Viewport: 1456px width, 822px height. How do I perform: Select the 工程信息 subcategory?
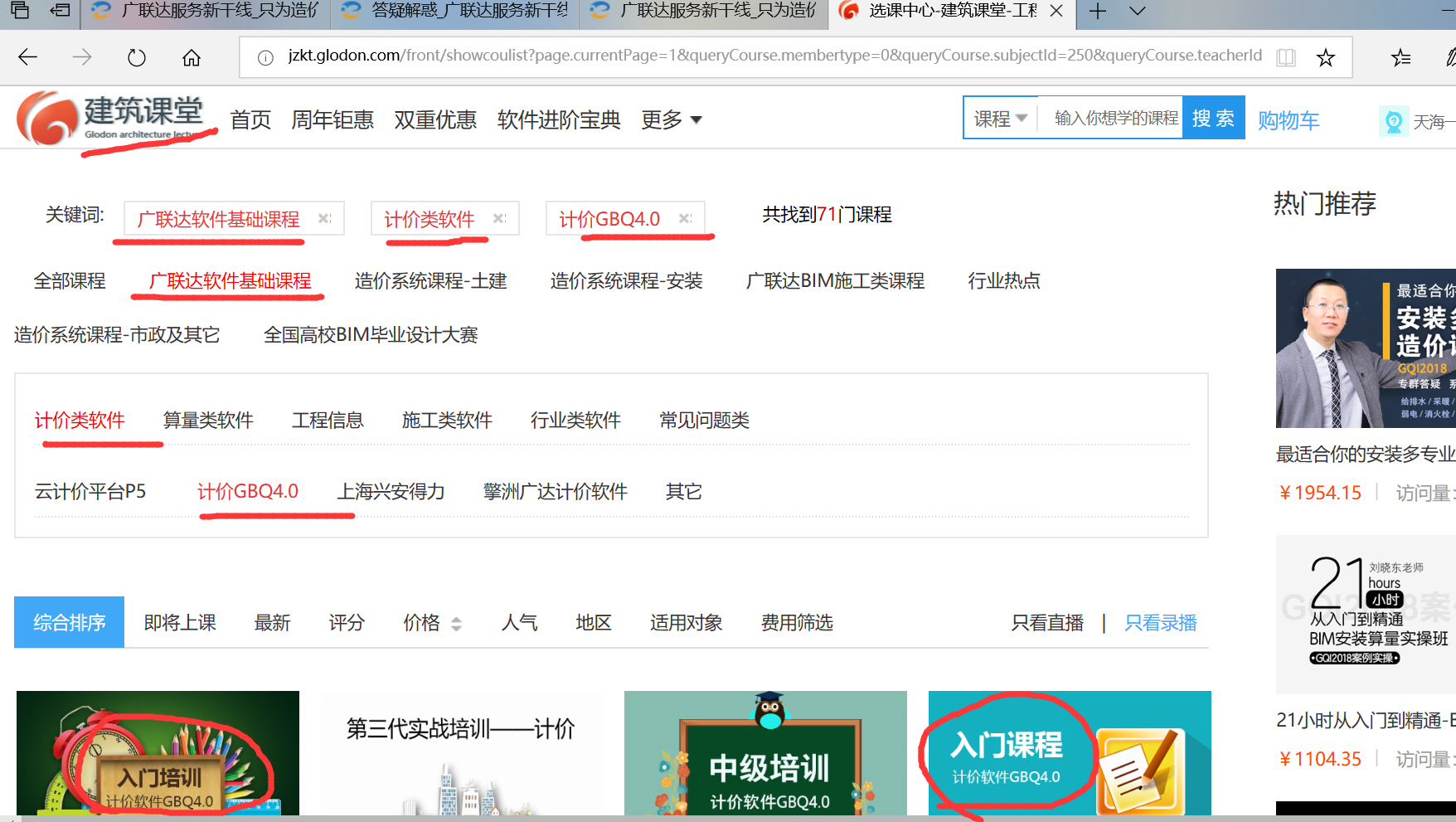click(x=328, y=421)
